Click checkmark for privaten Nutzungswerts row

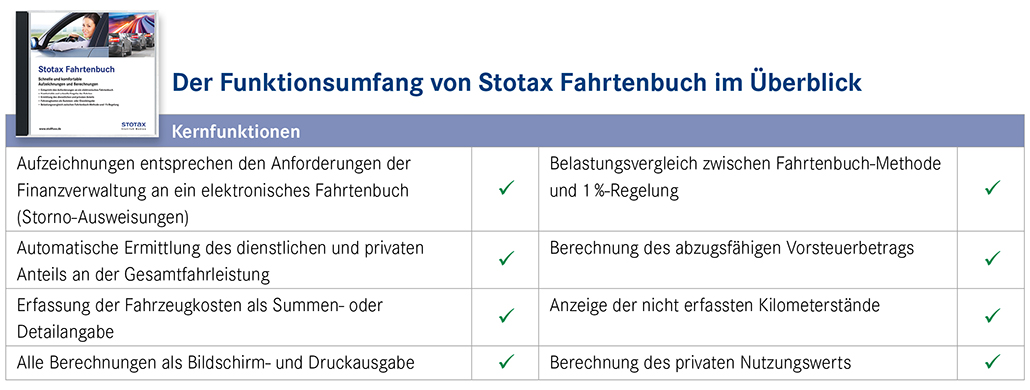click(x=992, y=361)
